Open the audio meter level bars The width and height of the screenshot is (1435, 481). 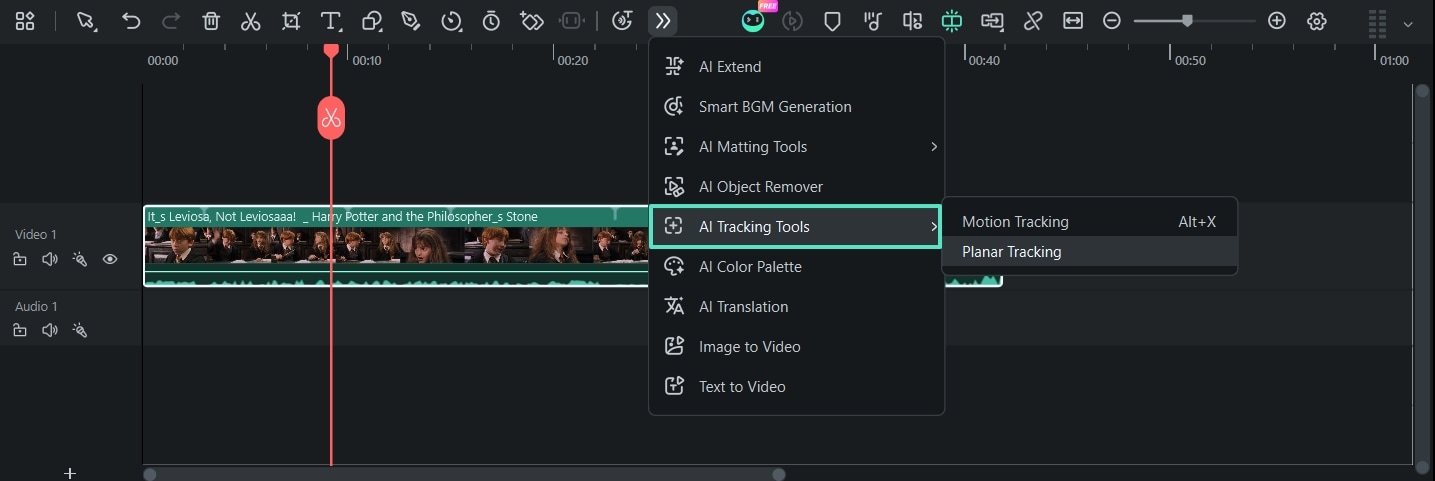[x=1377, y=23]
